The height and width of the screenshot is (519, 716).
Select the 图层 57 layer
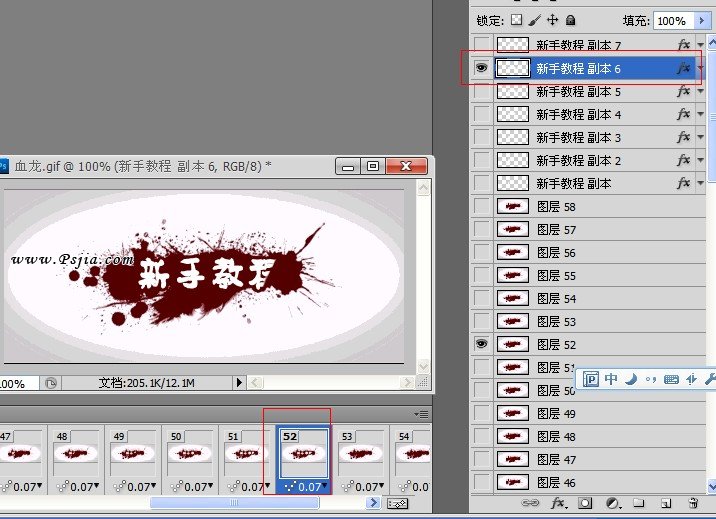tap(599, 229)
